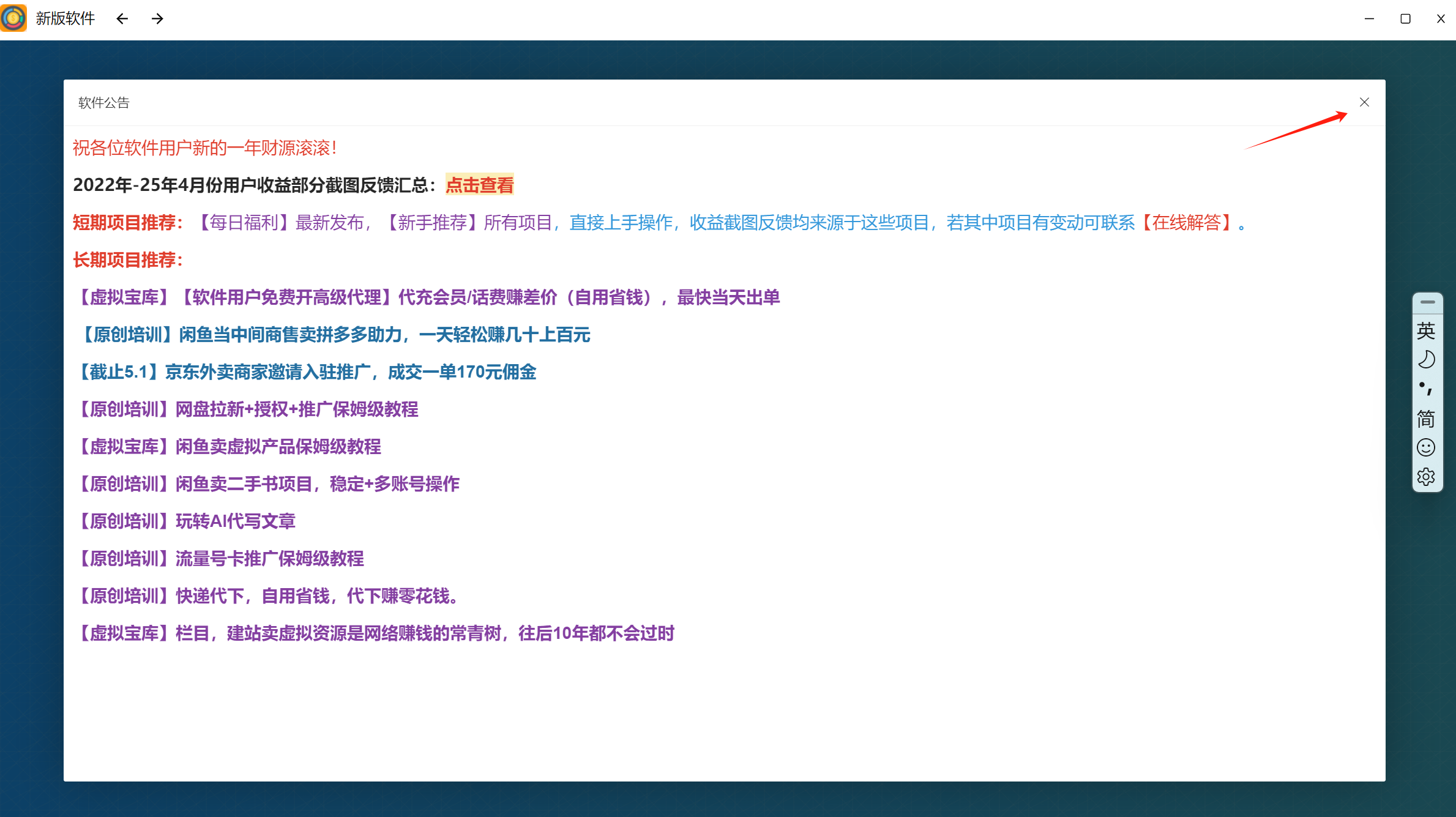The image size is (1456, 817).
Task: Select the 玩转AI代写文章 training item
Action: (187, 521)
